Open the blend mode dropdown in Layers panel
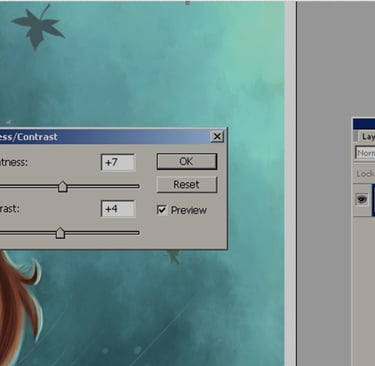Image resolution: width=375 pixels, height=366 pixels. (365, 153)
